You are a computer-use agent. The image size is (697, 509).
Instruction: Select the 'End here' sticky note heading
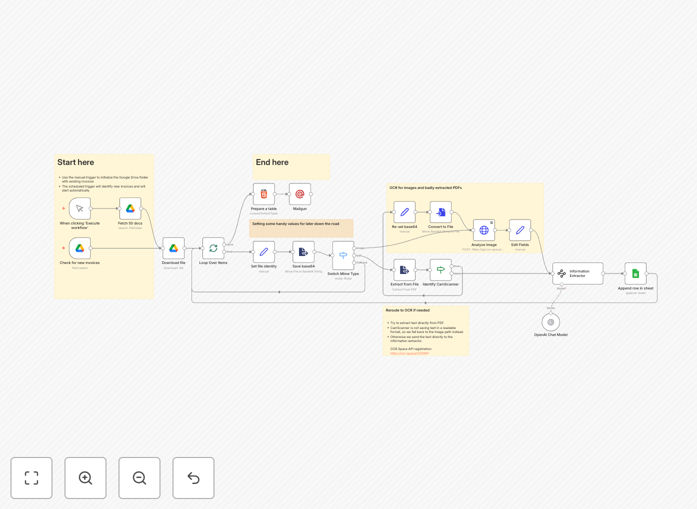(272, 162)
